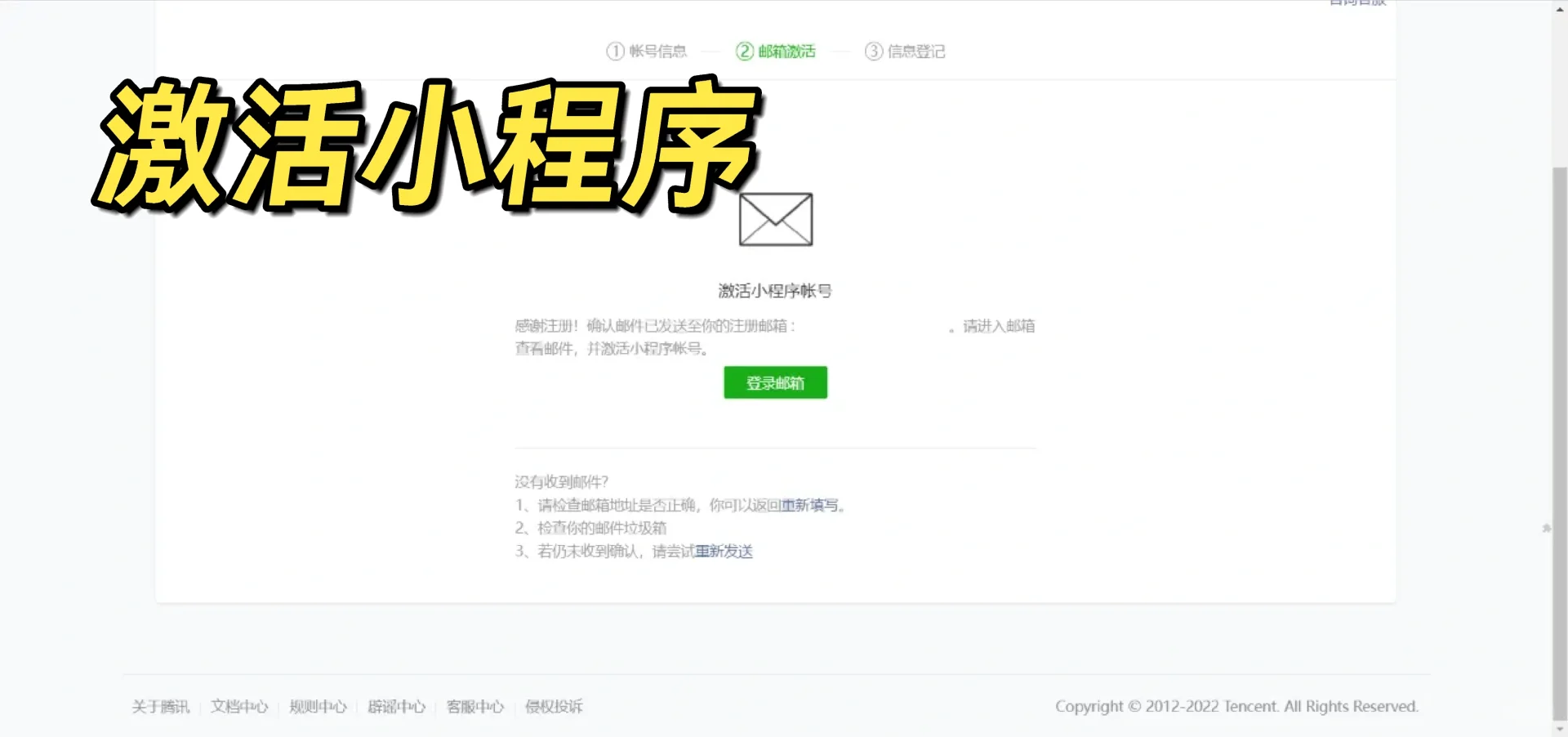This screenshot has height=737, width=1568.
Task: Click the vertical scrollbar thumb
Action: (1559, 441)
